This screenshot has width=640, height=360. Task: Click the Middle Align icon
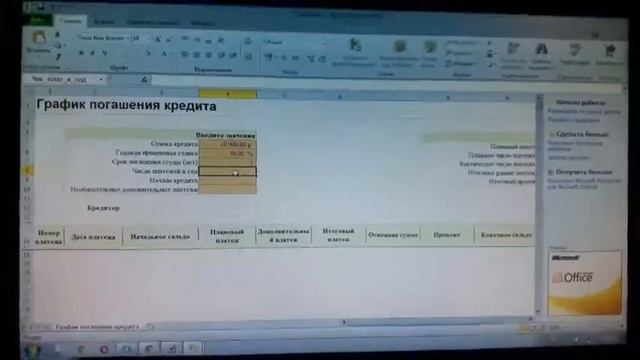(197, 40)
